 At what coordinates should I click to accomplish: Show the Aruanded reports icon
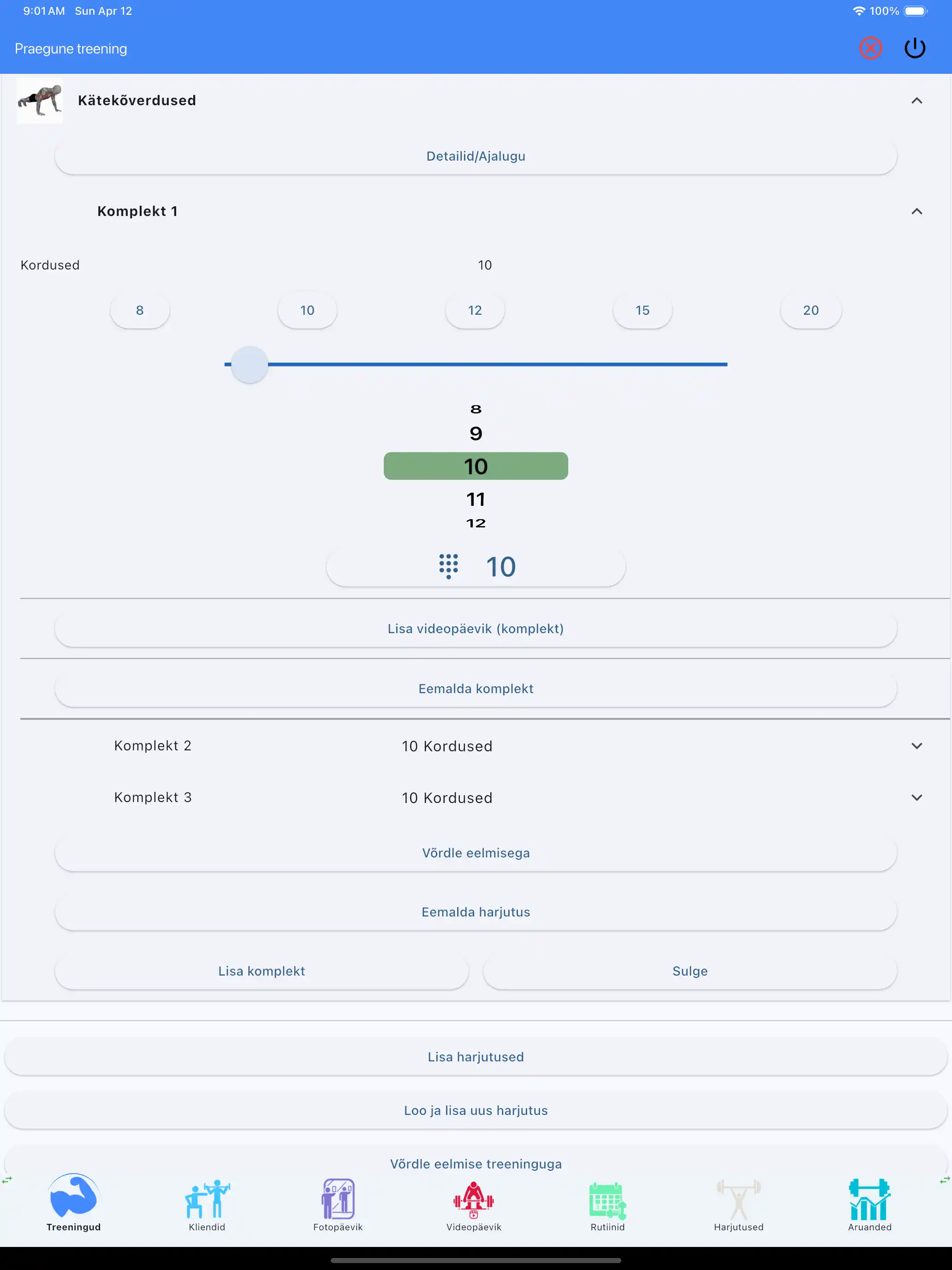point(869,1200)
